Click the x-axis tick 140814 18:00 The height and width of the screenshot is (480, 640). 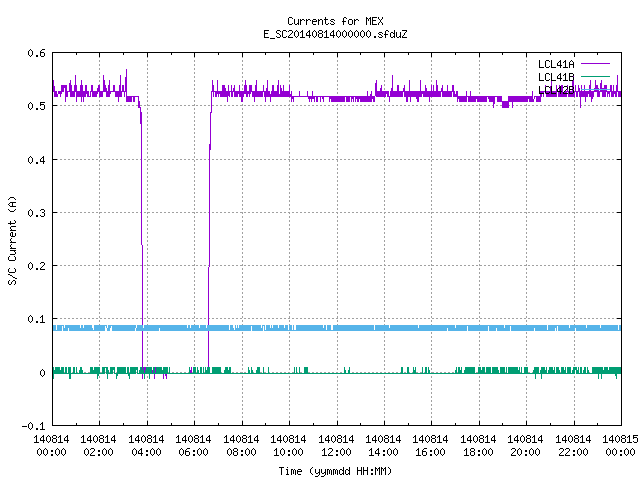(478, 445)
